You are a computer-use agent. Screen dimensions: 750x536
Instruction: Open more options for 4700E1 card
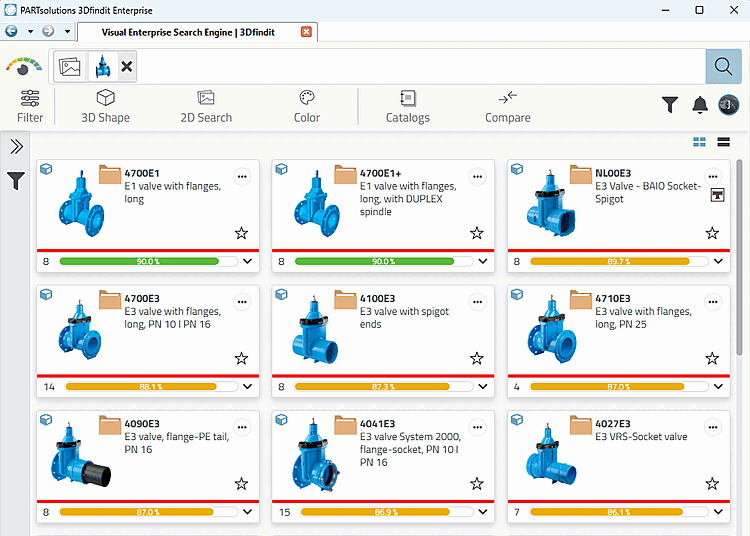pos(242,177)
